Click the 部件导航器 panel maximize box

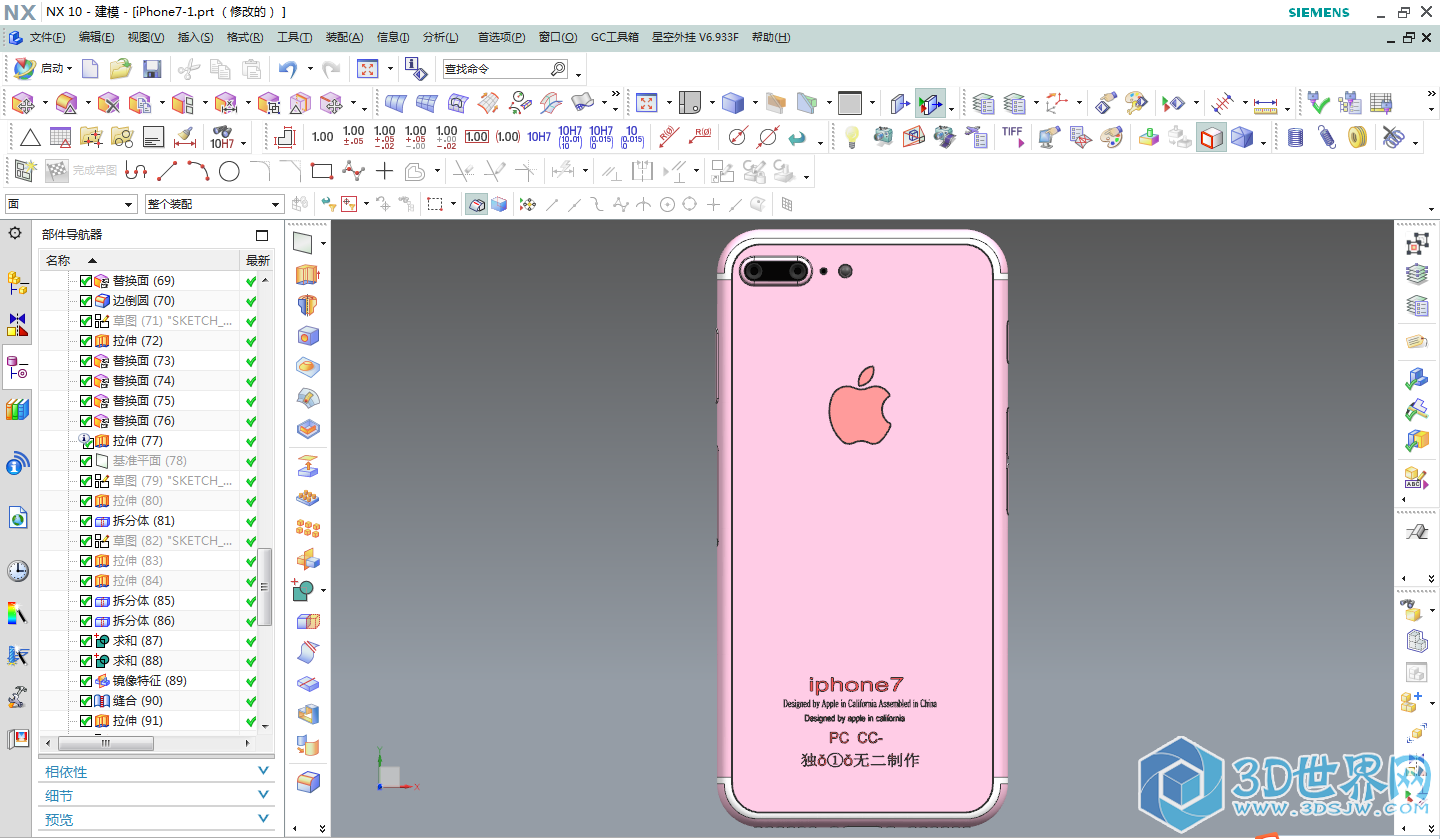[x=262, y=235]
